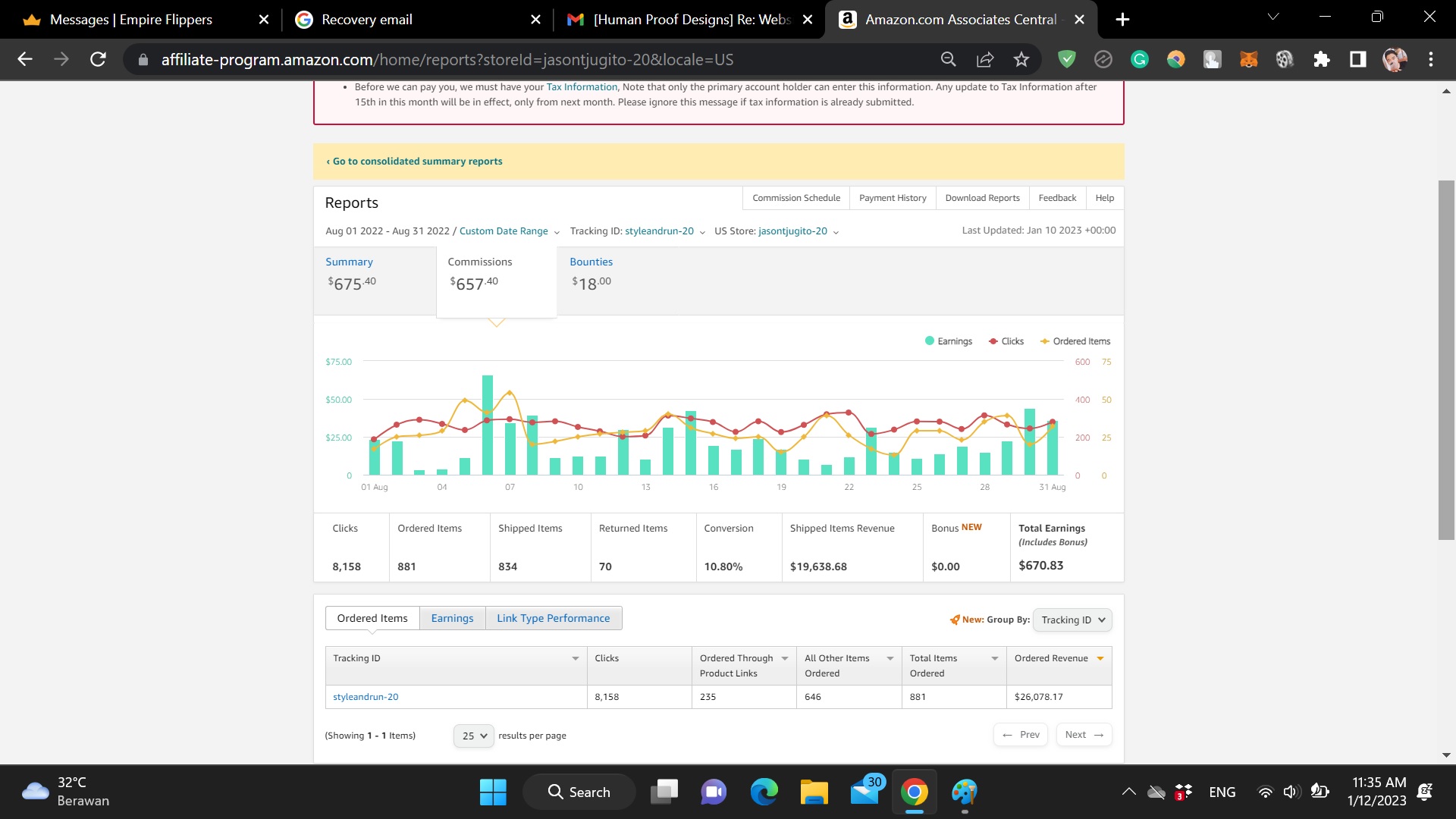
Task: Switch to the Link Type Performance tab
Action: tap(553, 618)
